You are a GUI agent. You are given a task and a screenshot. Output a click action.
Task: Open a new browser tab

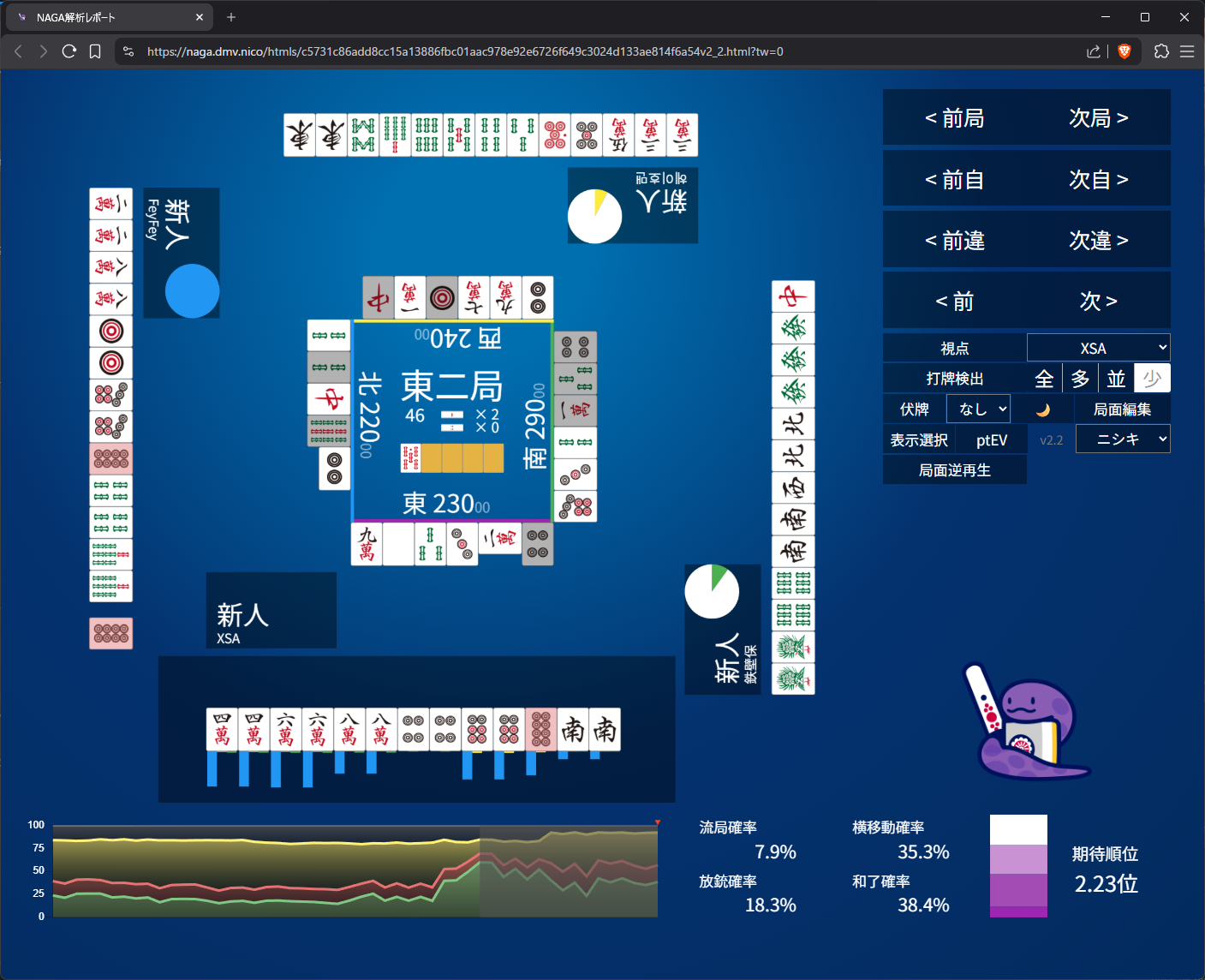pyautogui.click(x=231, y=17)
